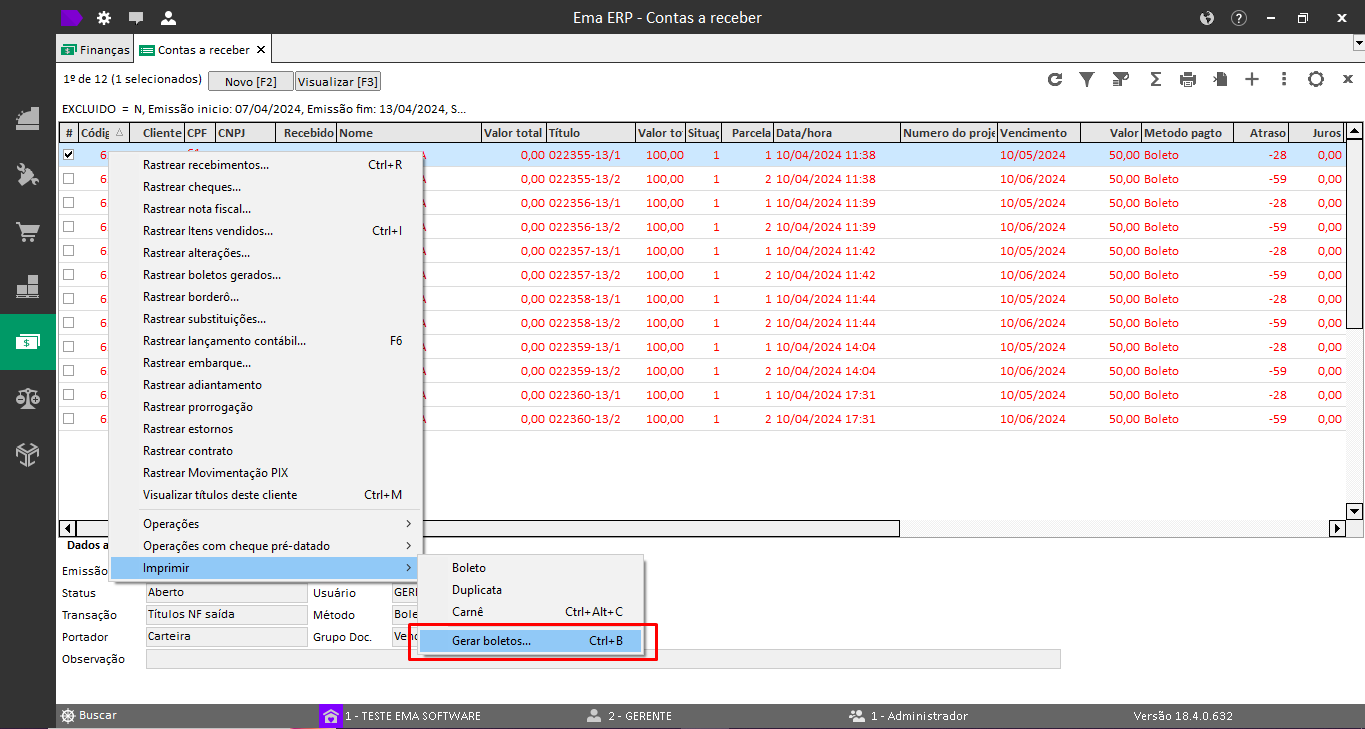Open the shopping cart sidebar module

tap(28, 232)
